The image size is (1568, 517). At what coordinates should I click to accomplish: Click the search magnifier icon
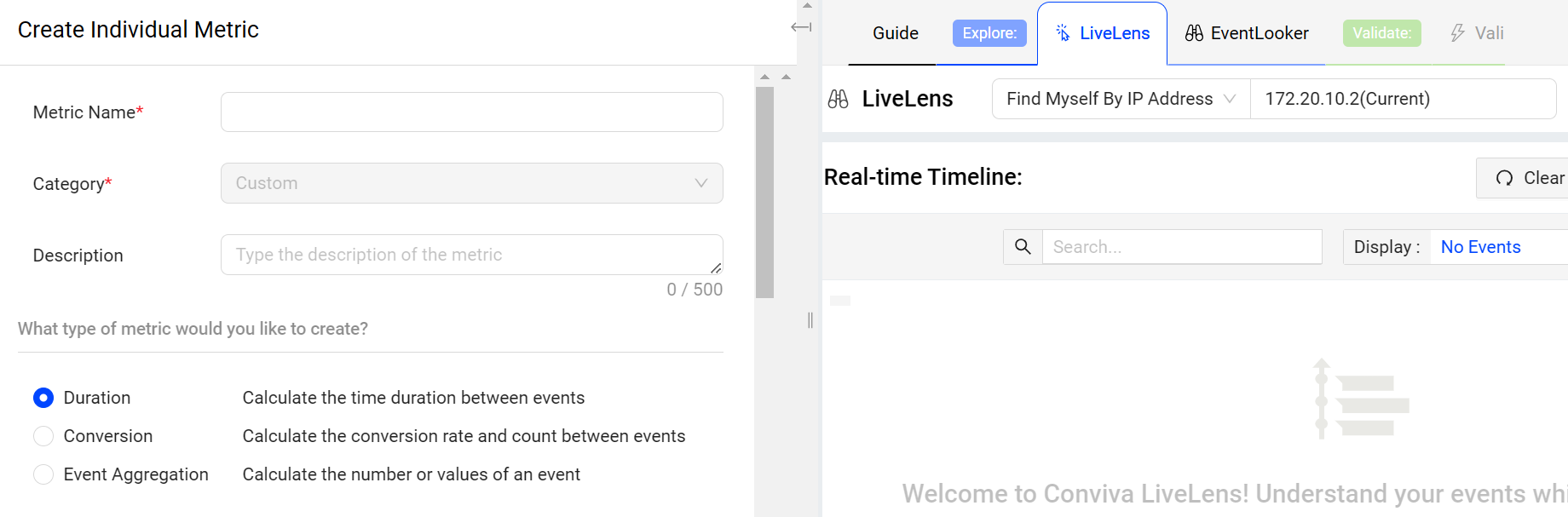coord(1023,247)
